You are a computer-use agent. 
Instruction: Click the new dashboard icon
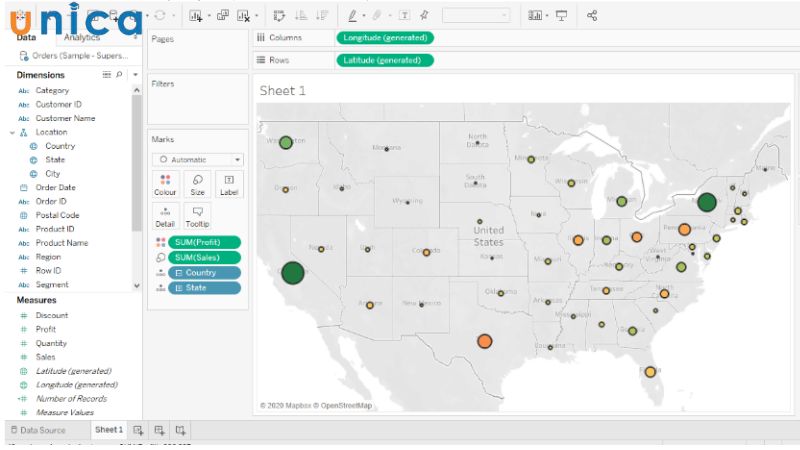click(x=159, y=430)
